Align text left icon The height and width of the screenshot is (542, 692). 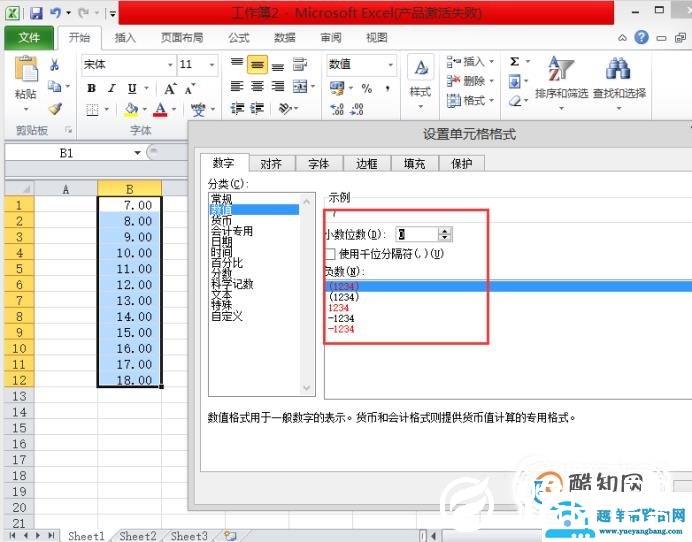point(237,86)
